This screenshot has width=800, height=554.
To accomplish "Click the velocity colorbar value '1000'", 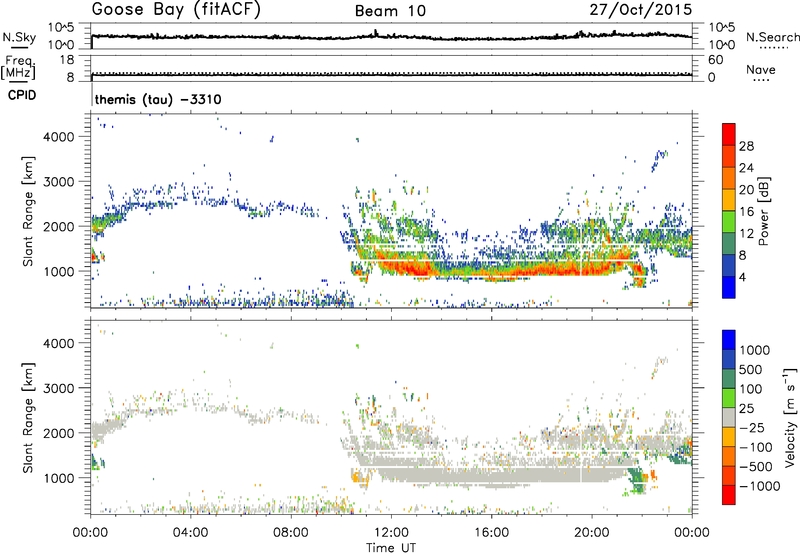I will [754, 350].
